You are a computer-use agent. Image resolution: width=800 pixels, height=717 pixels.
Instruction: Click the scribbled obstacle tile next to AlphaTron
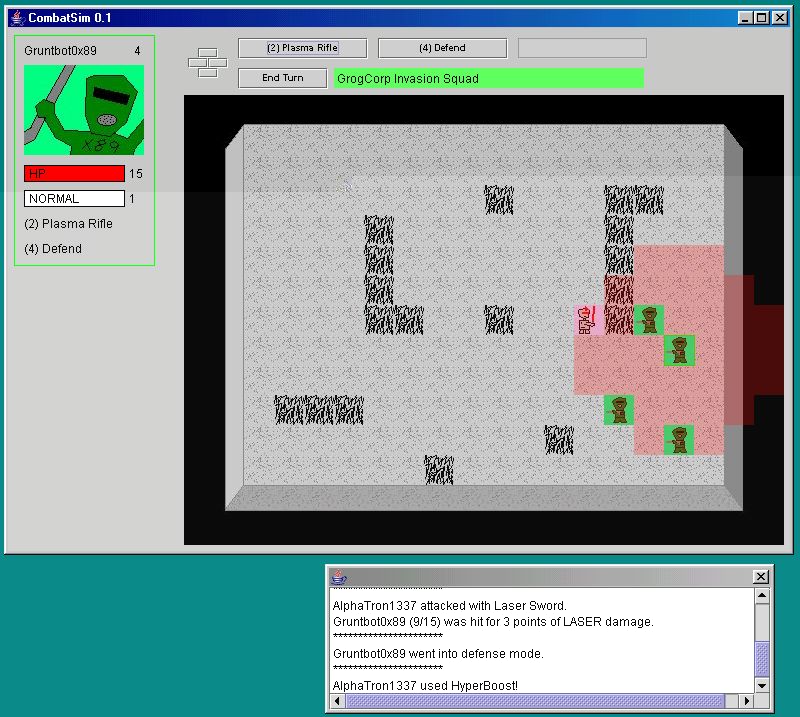pos(619,320)
